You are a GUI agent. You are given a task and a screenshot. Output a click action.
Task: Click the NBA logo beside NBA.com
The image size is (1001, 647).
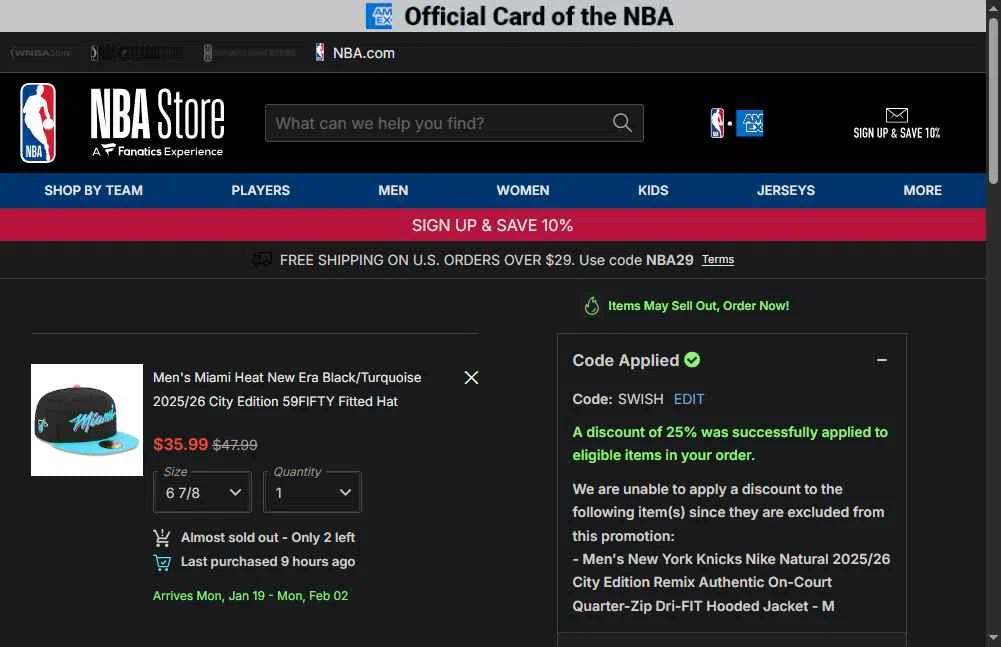320,52
